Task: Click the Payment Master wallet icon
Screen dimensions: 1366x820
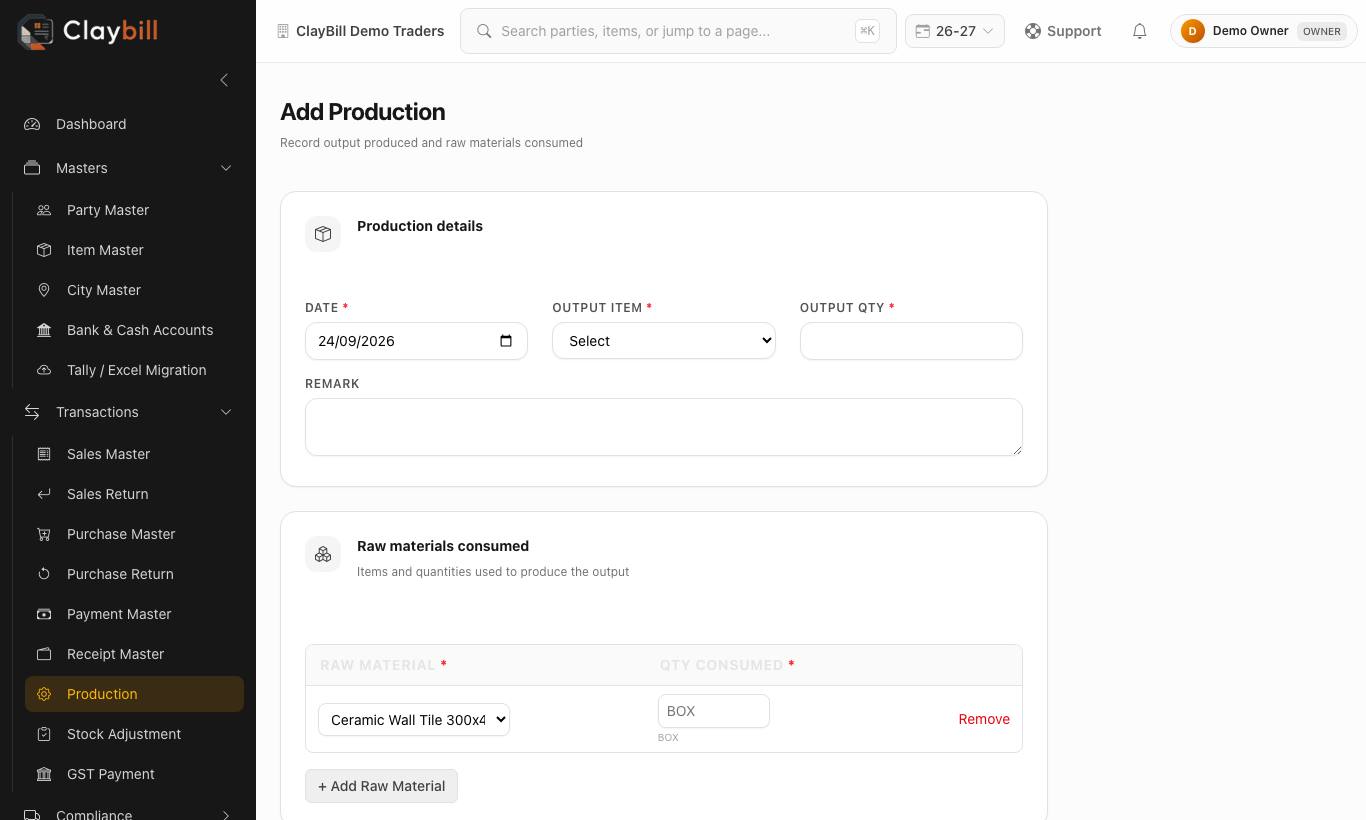Action: click(x=44, y=614)
